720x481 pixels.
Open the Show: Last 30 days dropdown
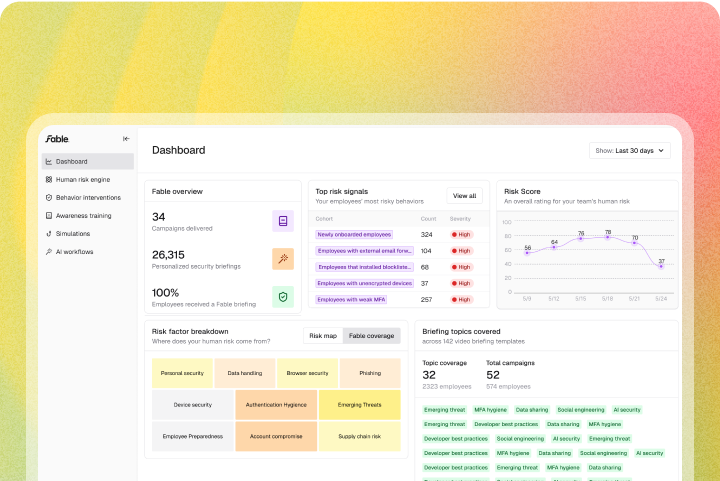630,151
